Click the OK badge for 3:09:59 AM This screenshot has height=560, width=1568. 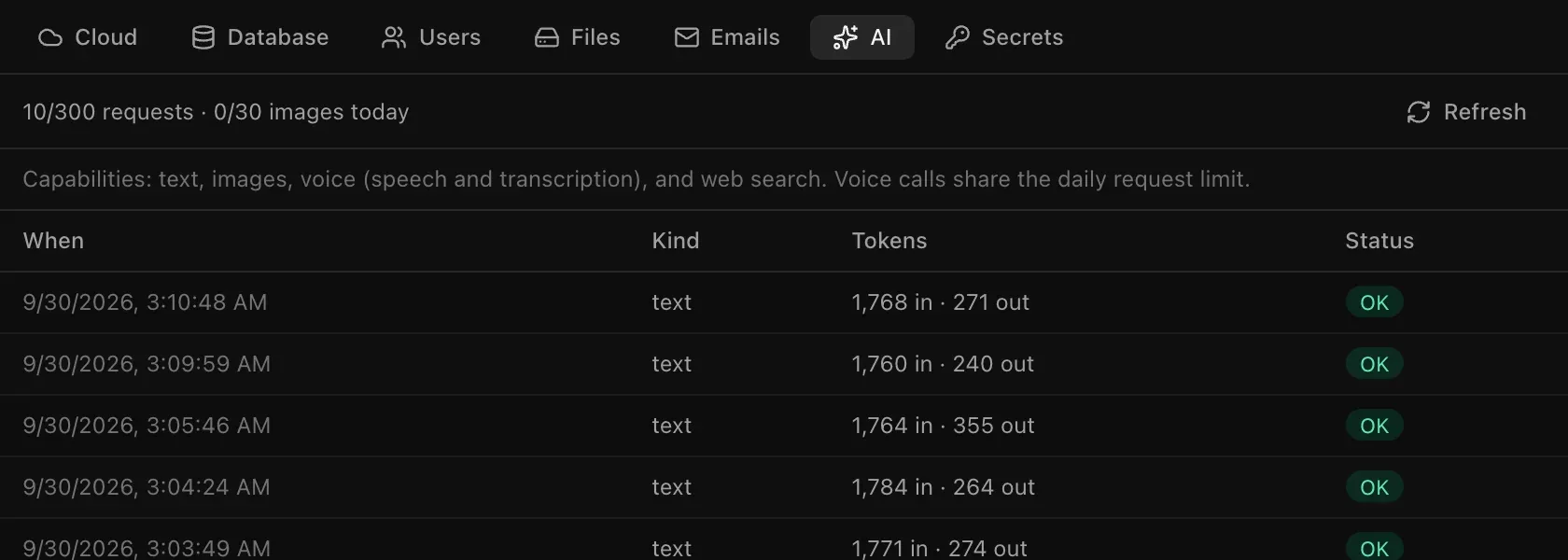1374,364
